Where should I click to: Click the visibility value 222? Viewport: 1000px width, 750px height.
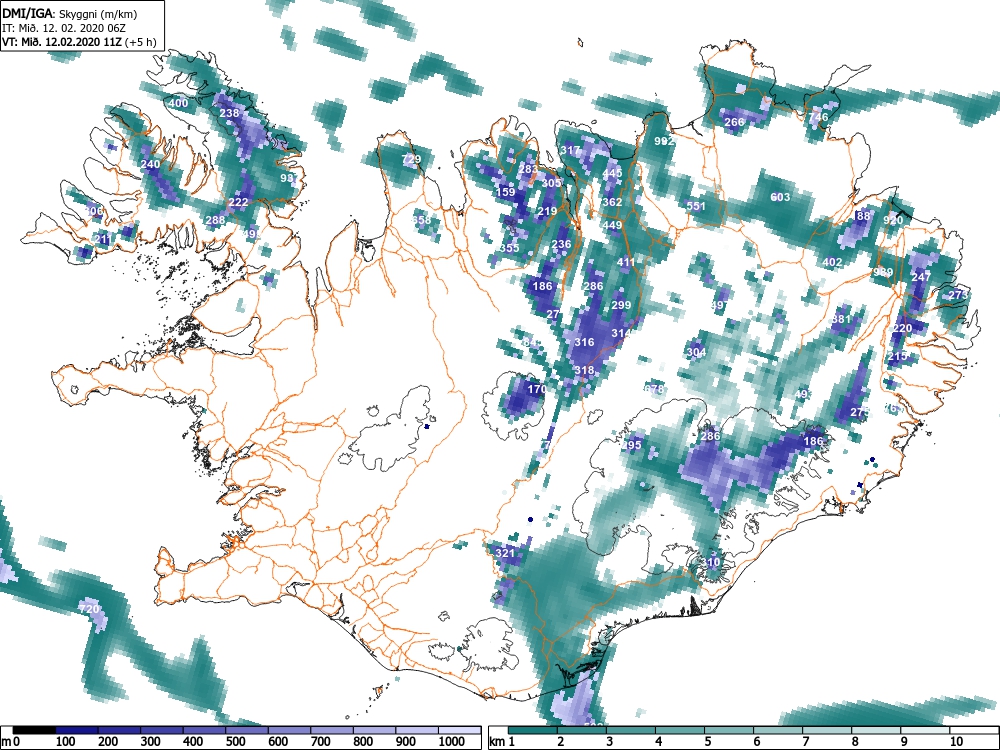coord(238,202)
